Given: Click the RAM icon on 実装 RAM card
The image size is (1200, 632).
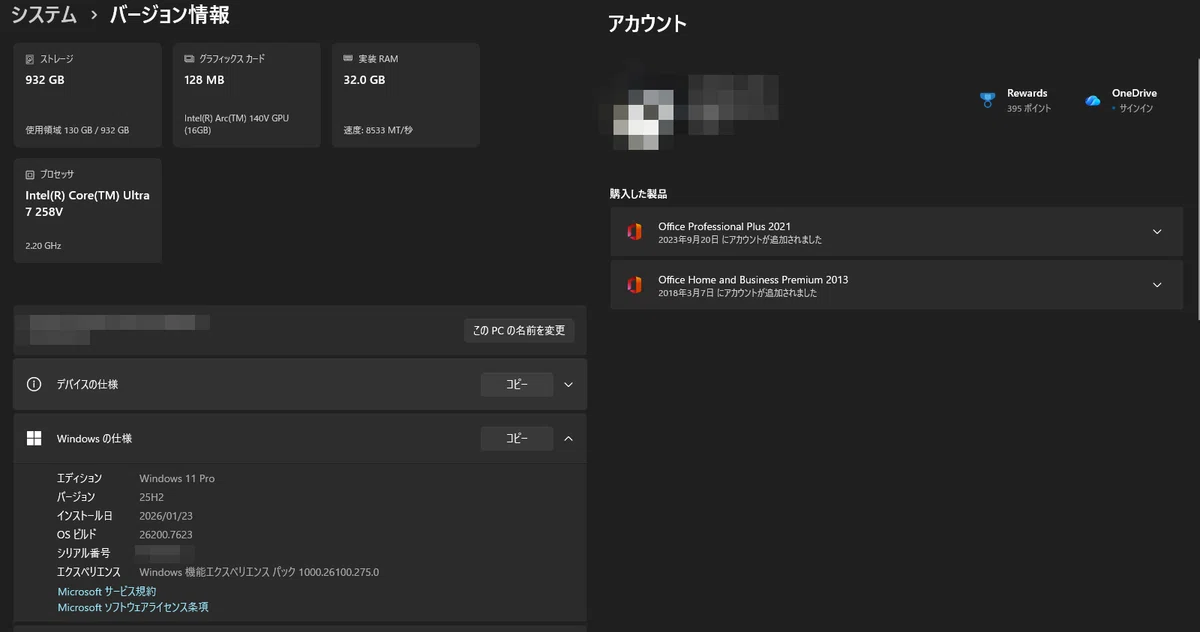Looking at the screenshot, I should (x=348, y=59).
